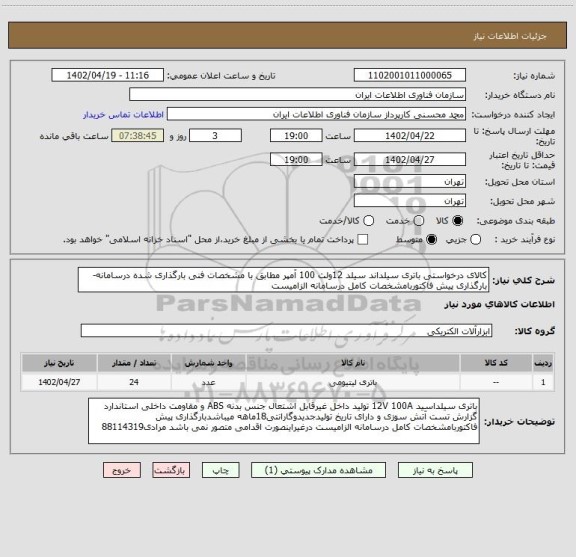Click the response deadline time 19:00 field
Image resolution: width=576 pixels, height=557 pixels.
(x=296, y=136)
